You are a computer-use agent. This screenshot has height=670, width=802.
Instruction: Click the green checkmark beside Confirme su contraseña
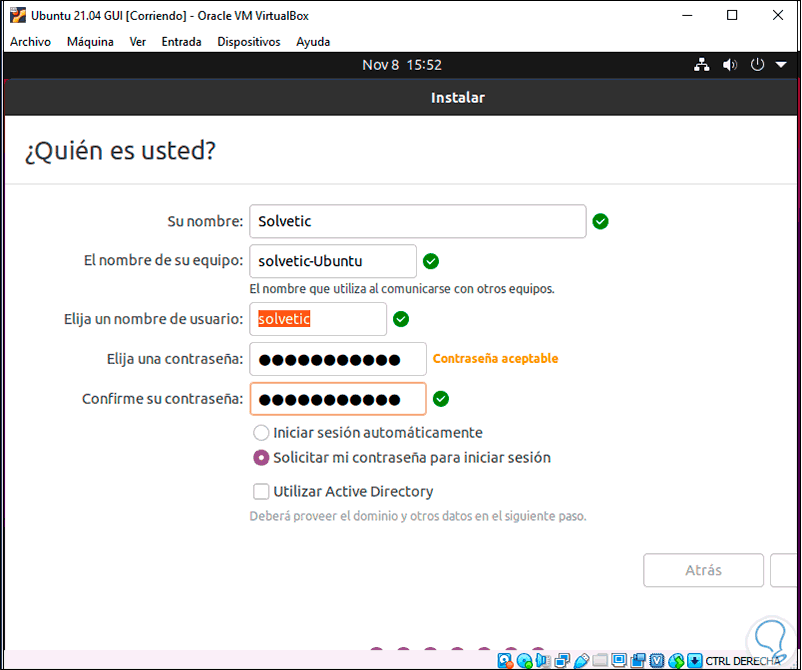[440, 399]
